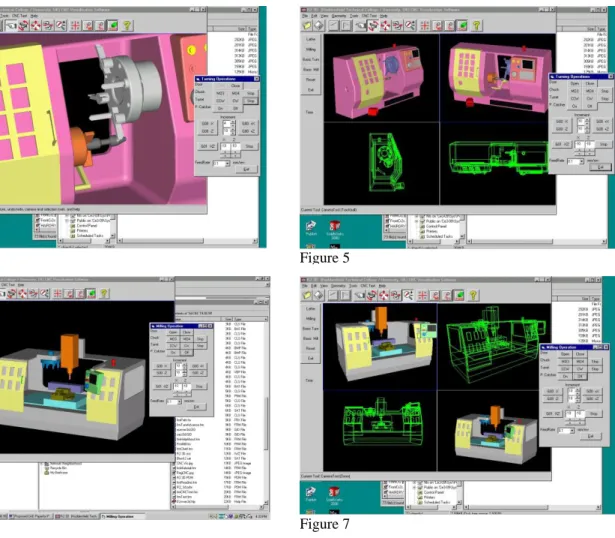Image resolution: width=615 pixels, height=538 pixels.
Task: Click the Milling Operation taskbar button
Action: click(x=123, y=516)
